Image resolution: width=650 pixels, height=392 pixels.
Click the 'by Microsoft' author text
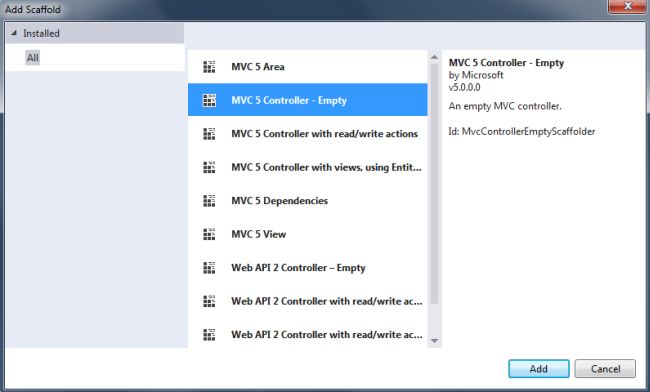[476, 75]
